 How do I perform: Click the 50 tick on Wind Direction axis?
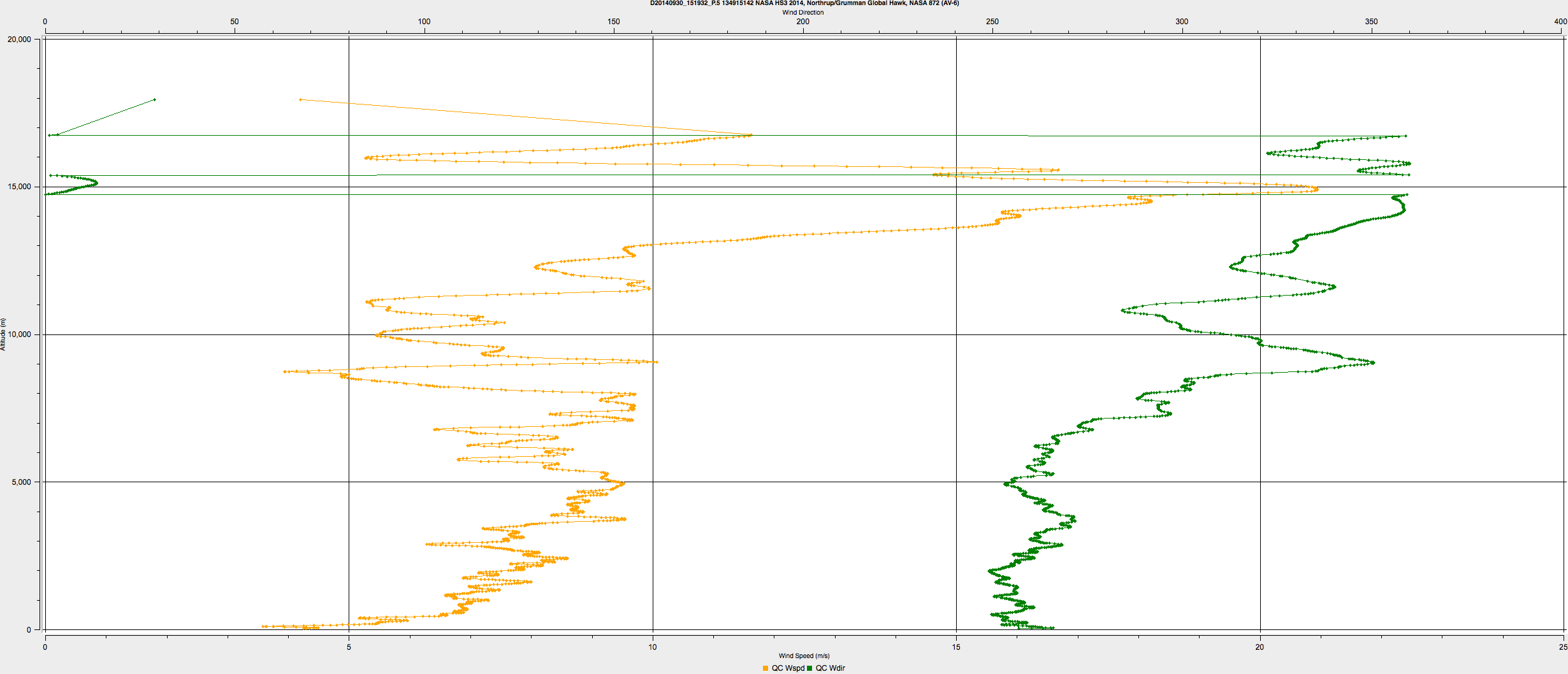pos(235,22)
